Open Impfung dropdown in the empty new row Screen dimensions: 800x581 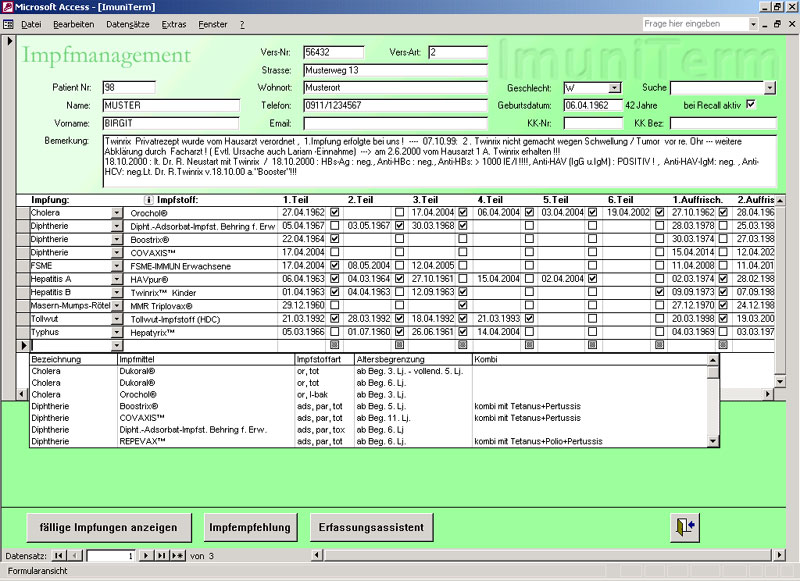pyautogui.click(x=117, y=345)
